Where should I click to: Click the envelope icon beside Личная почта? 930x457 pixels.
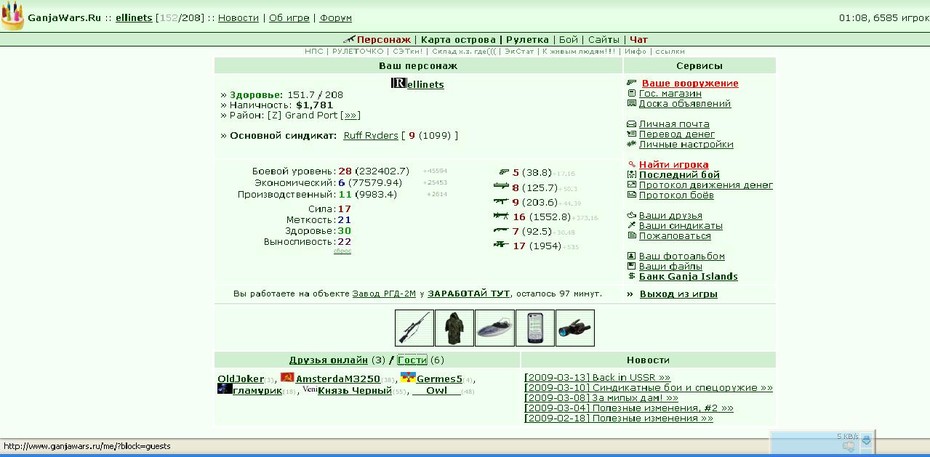[632, 124]
